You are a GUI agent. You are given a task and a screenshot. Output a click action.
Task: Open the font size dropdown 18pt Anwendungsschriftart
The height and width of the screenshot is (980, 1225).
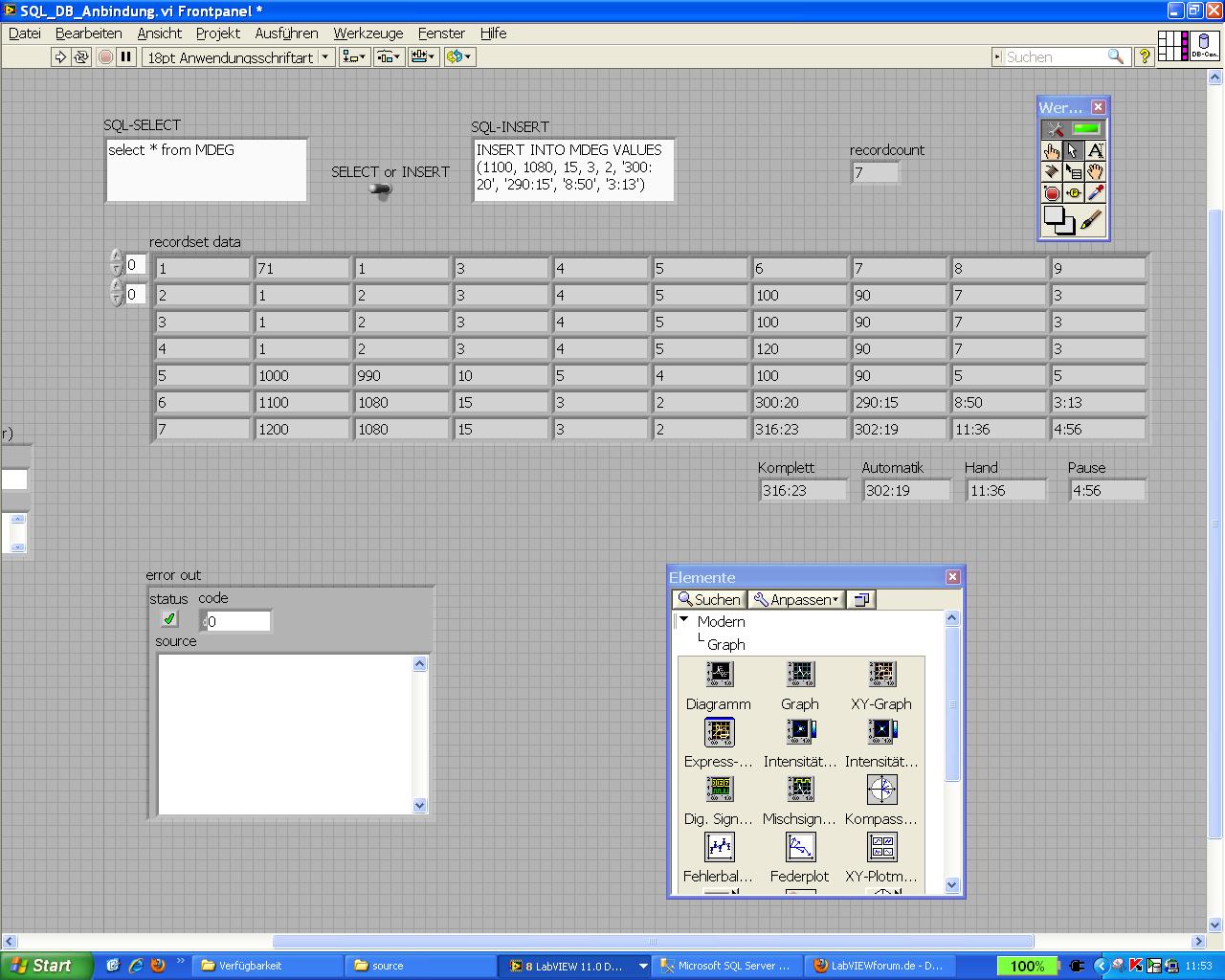tap(238, 57)
